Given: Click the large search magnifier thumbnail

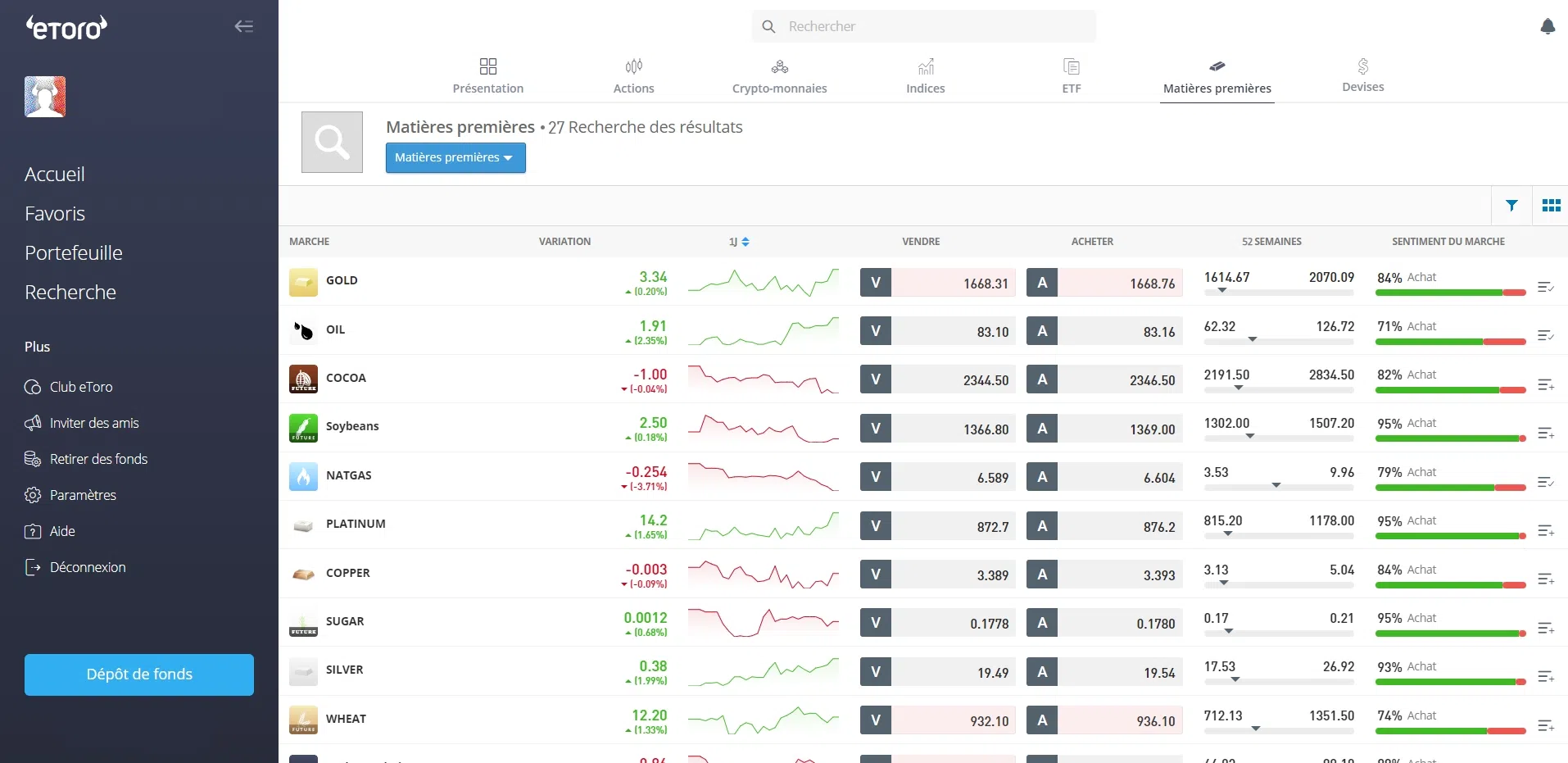Looking at the screenshot, I should coord(332,142).
